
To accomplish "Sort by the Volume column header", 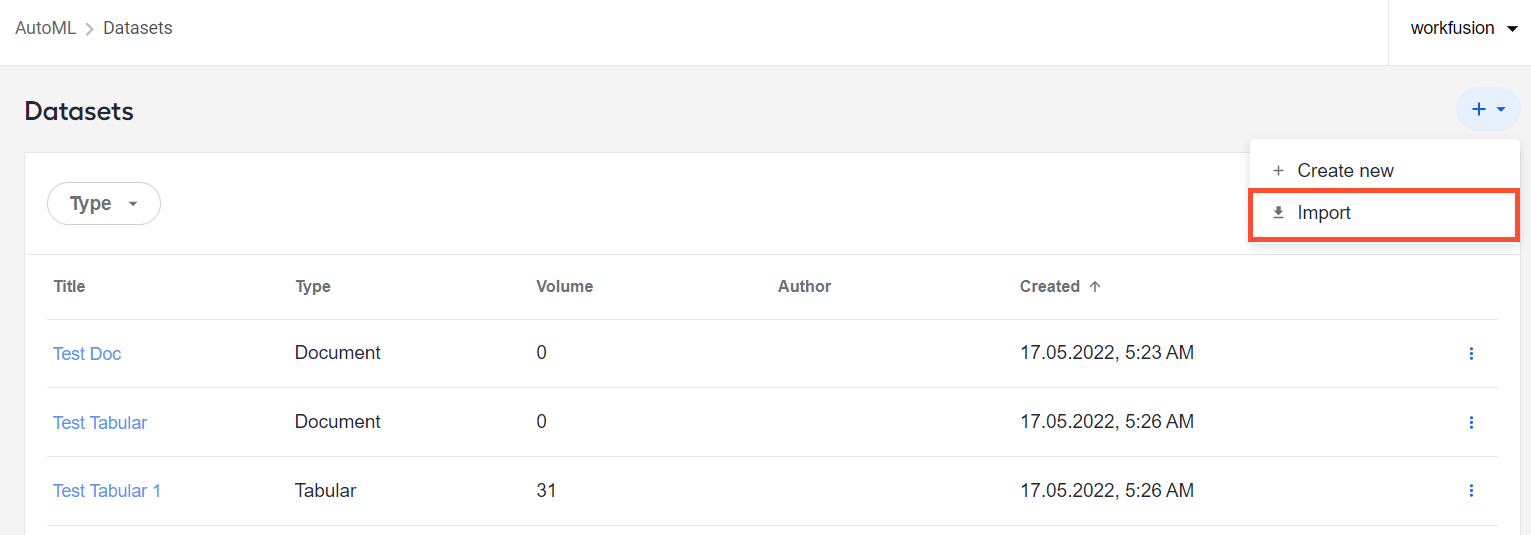I will [565, 286].
